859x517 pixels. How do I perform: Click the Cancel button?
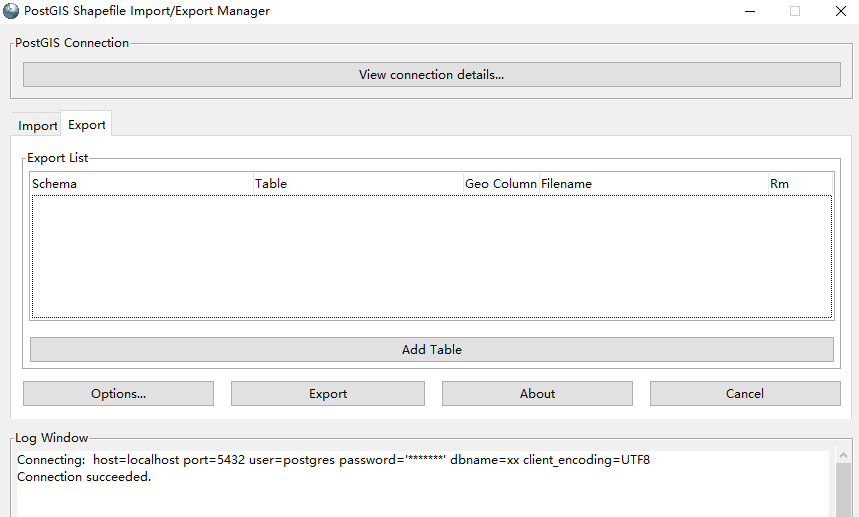click(x=745, y=394)
